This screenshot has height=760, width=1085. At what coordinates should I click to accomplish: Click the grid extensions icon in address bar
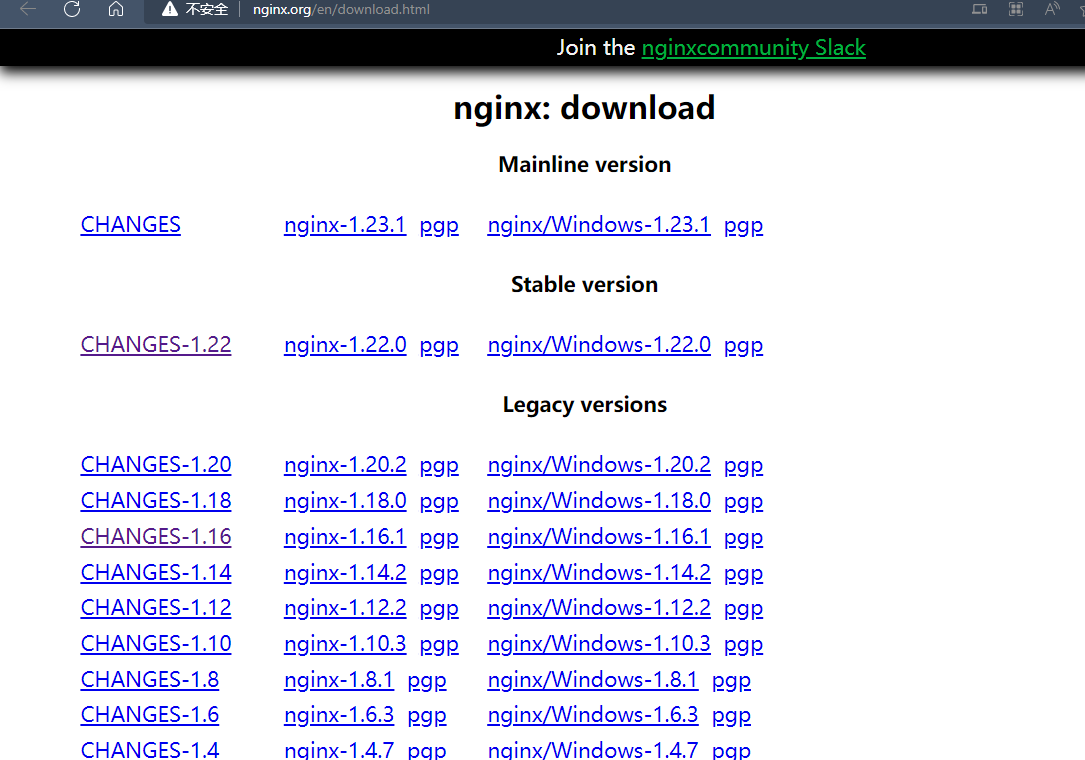tap(1016, 9)
